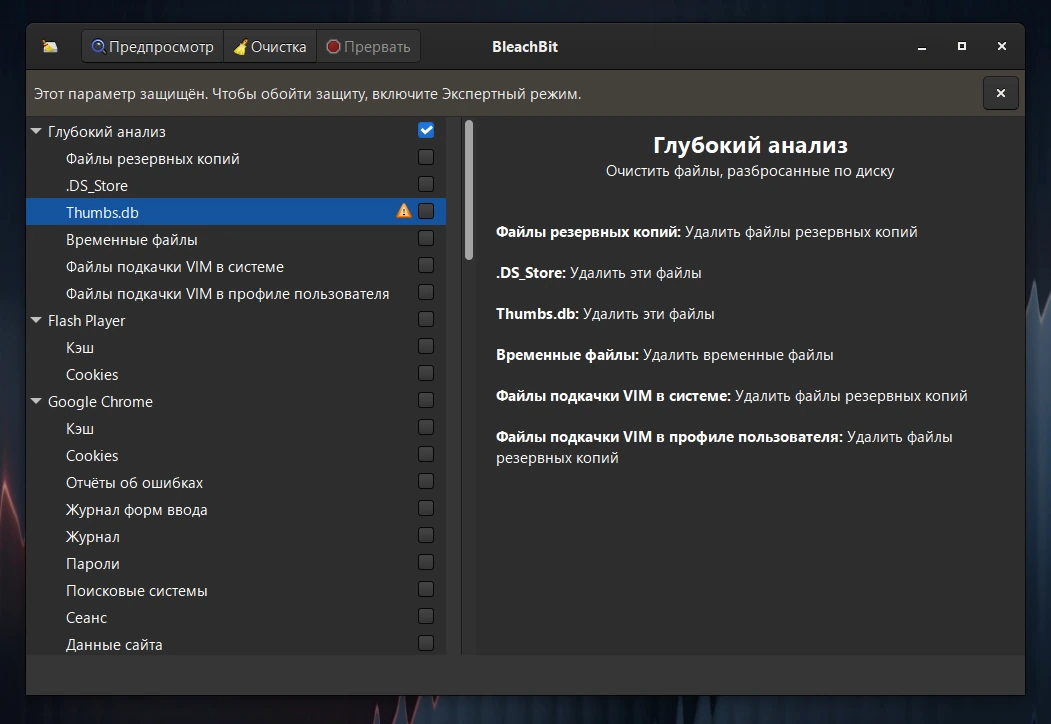Dismiss the protected parameter info bar
The image size is (1051, 724).
[x=1001, y=93]
